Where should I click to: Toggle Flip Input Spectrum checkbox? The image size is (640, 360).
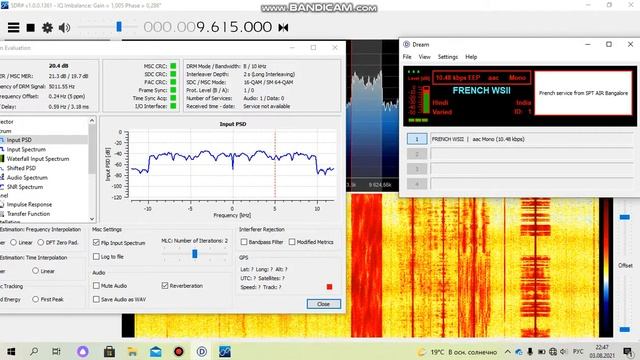click(96, 242)
